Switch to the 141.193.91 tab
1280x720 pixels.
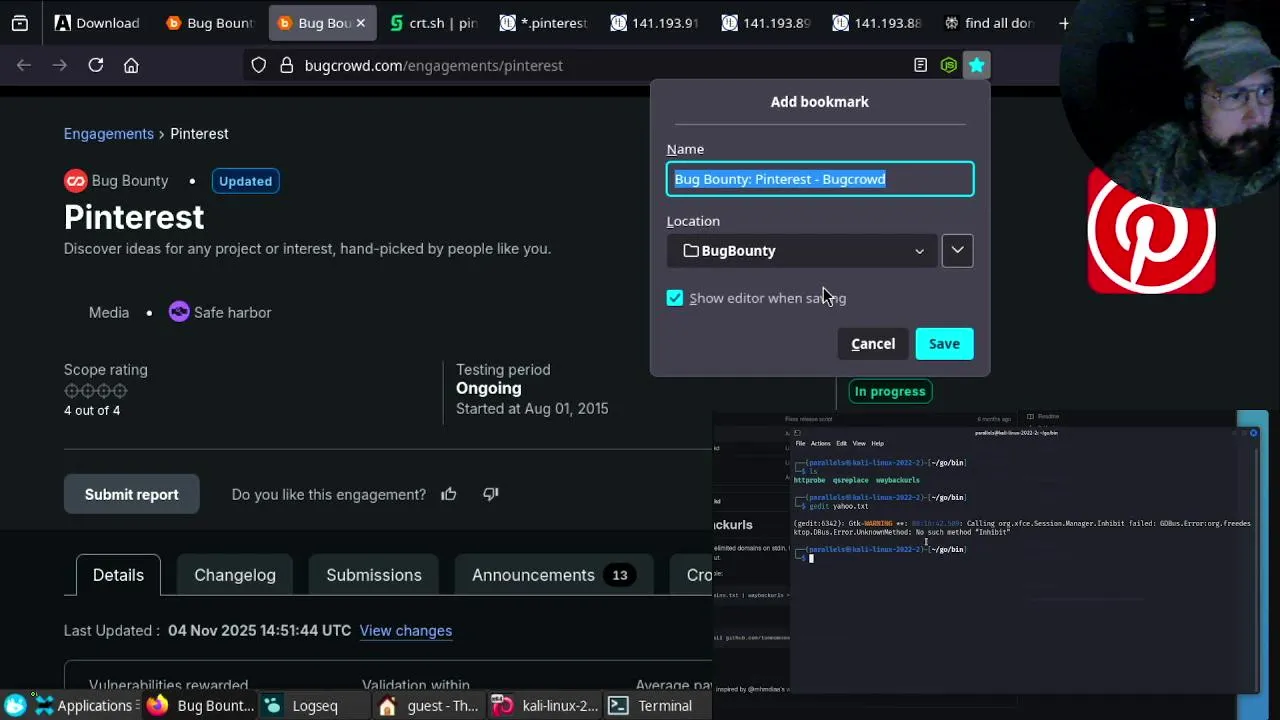[654, 23]
